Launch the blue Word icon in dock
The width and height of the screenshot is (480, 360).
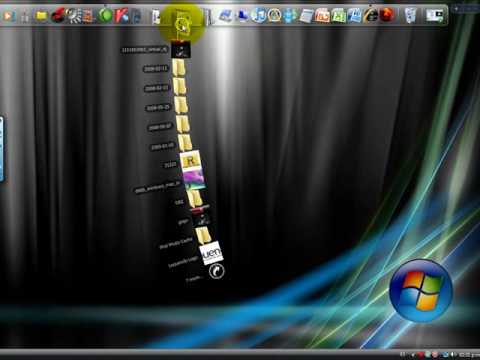pos(354,16)
